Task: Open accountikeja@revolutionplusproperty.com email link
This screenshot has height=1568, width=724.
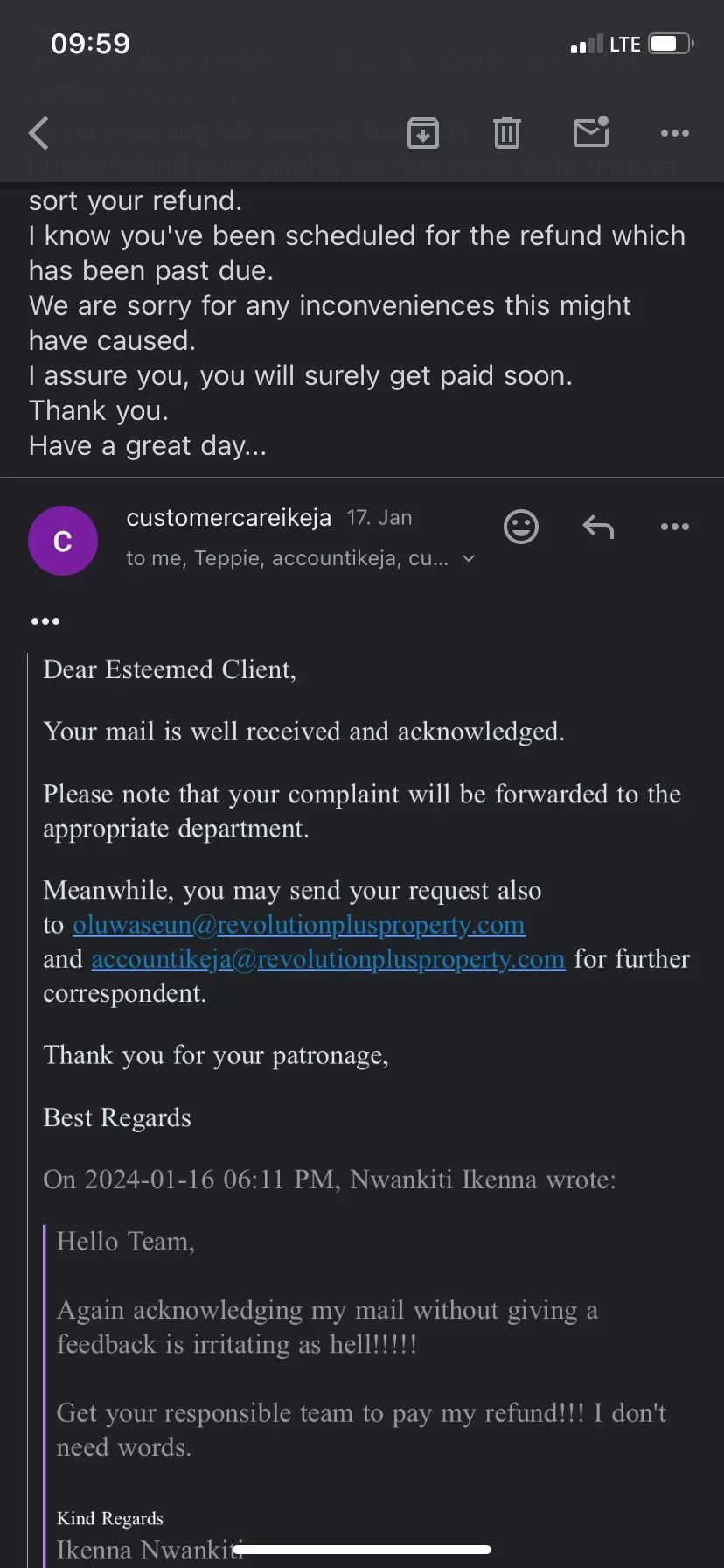Action: tap(328, 959)
